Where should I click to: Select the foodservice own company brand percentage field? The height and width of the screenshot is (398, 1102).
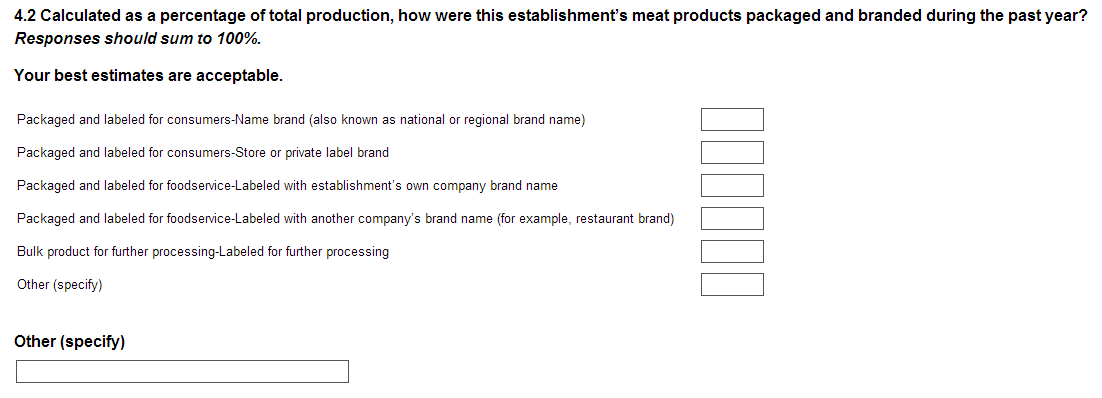(x=732, y=186)
